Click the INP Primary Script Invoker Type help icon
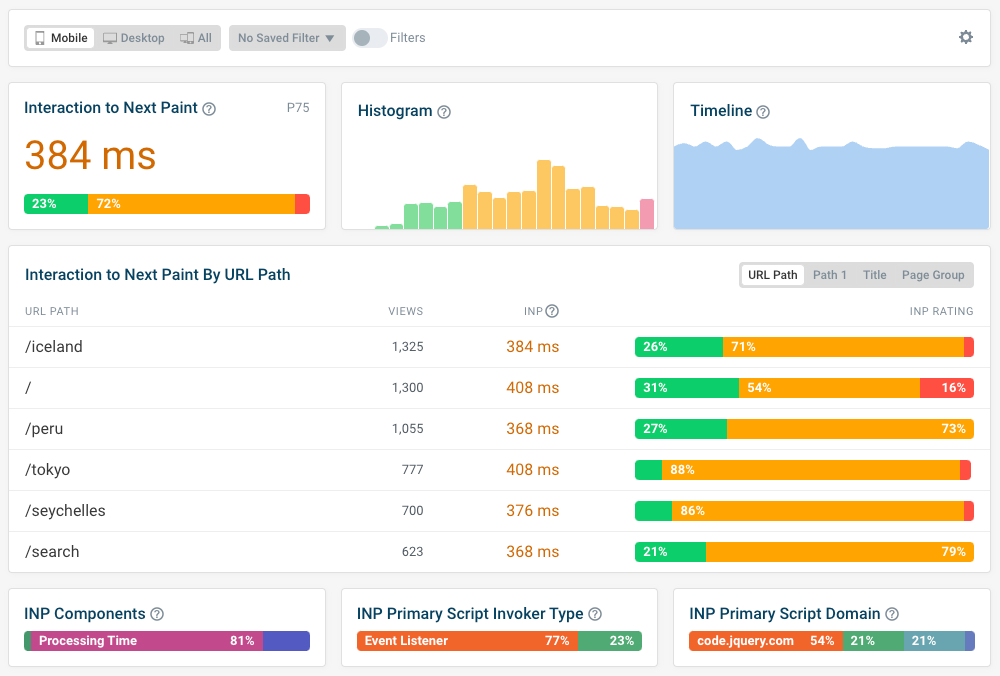This screenshot has height=676, width=1000. (595, 613)
